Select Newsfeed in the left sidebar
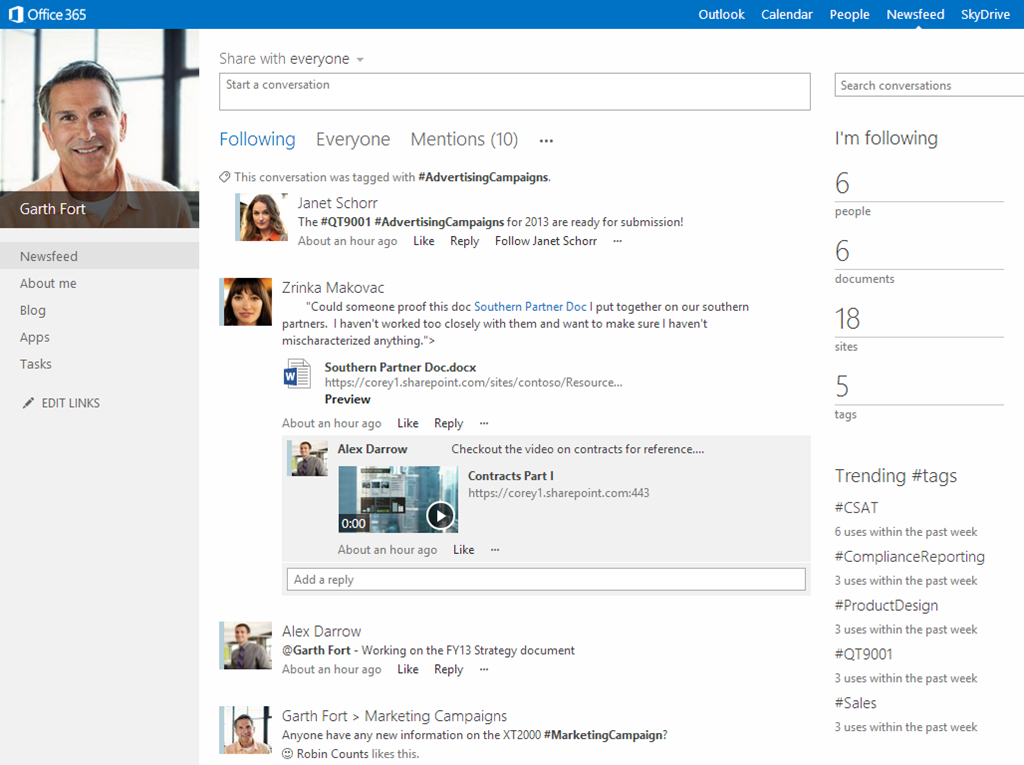This screenshot has height=765, width=1024. [x=99, y=256]
